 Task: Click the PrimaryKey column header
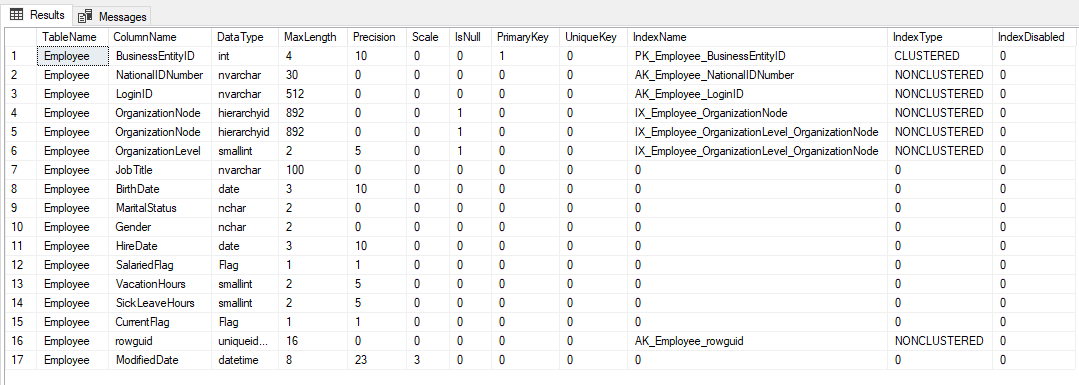pos(524,37)
